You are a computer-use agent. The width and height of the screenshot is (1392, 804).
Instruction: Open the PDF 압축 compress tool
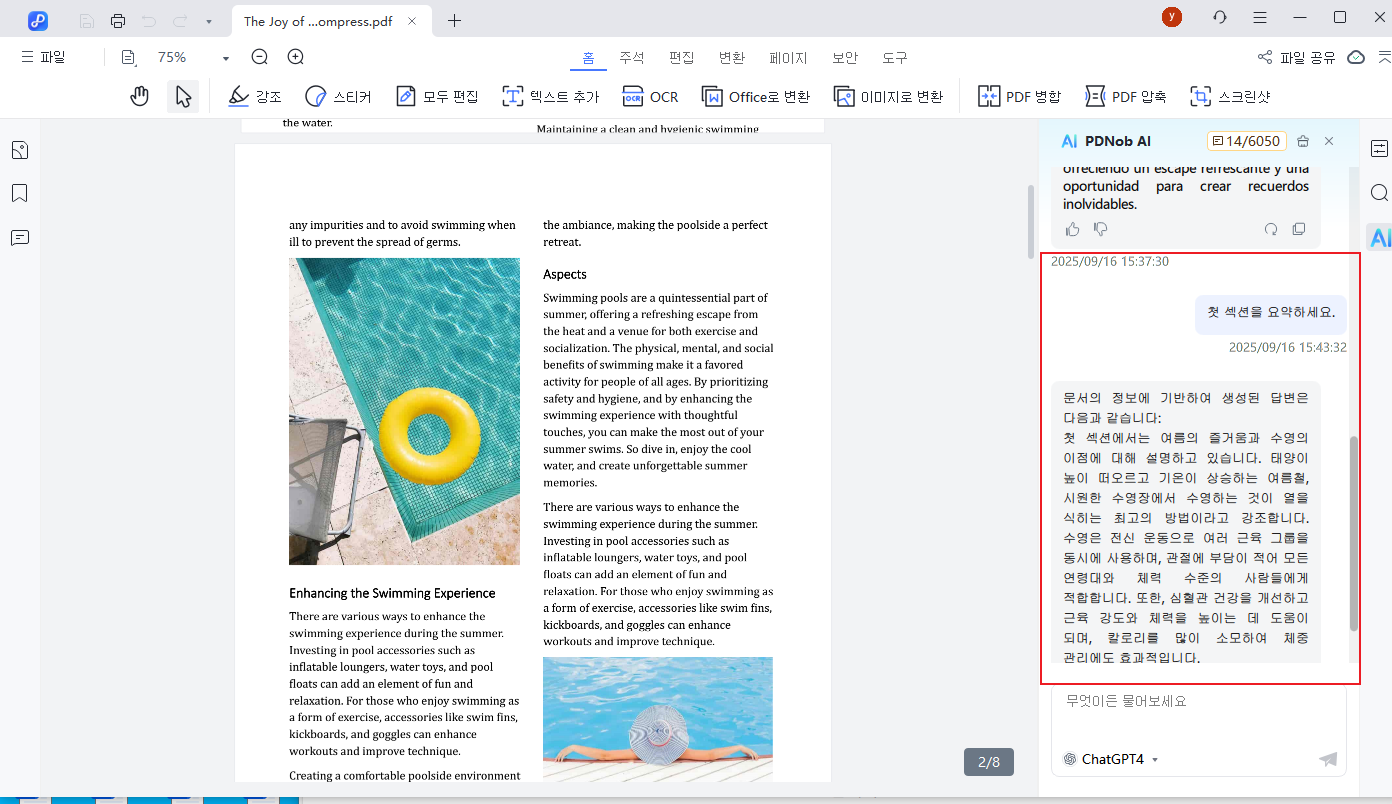(x=1125, y=96)
